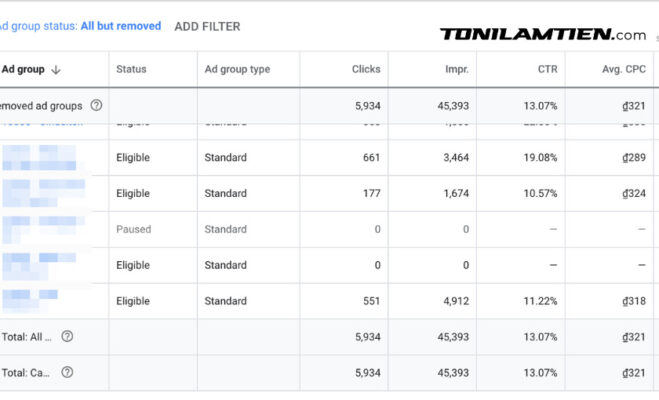Image resolution: width=659 pixels, height=400 pixels.
Task: Click the Total: Ca... row label
Action: [26, 373]
